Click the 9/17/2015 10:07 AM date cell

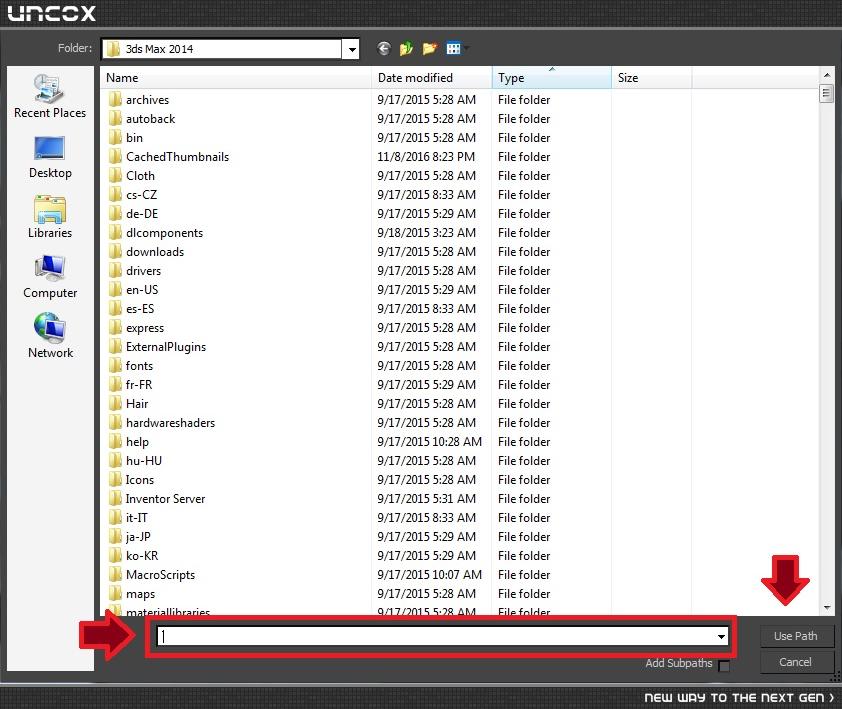tap(430, 575)
